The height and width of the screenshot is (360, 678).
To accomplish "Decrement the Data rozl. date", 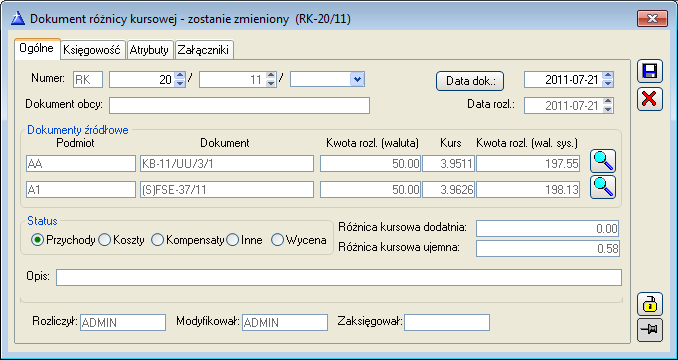I will click(x=608, y=109).
